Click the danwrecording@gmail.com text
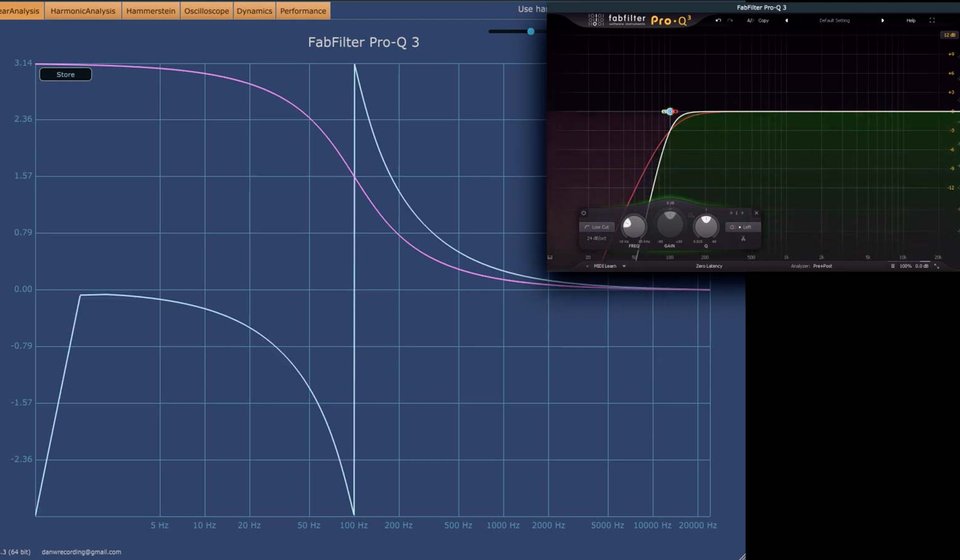The image size is (960, 560). coord(81,552)
